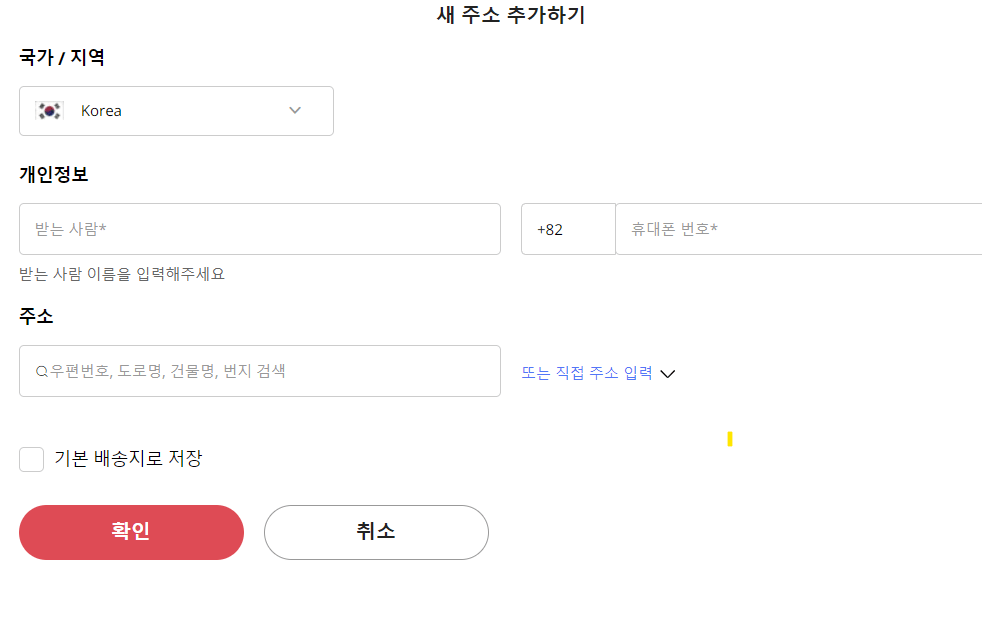The height and width of the screenshot is (625, 982).
Task: Open the +82 country code selector
Action: [x=568, y=229]
